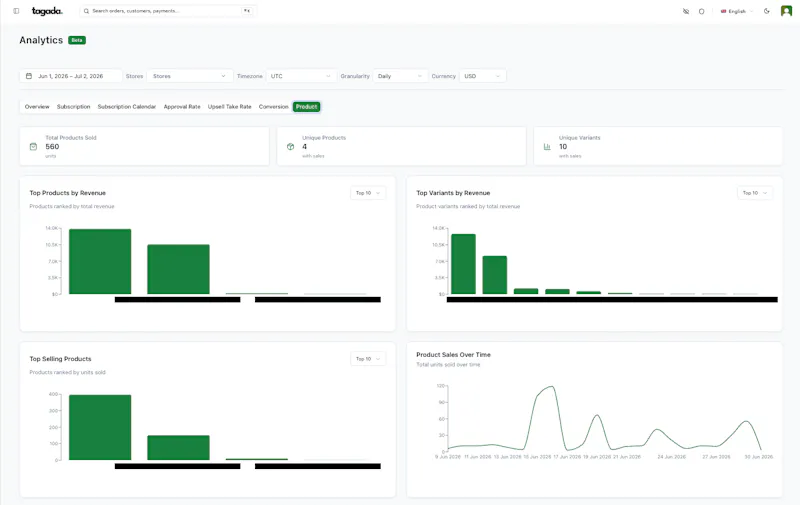Toggle the hidden-eye privacy icon

click(686, 11)
